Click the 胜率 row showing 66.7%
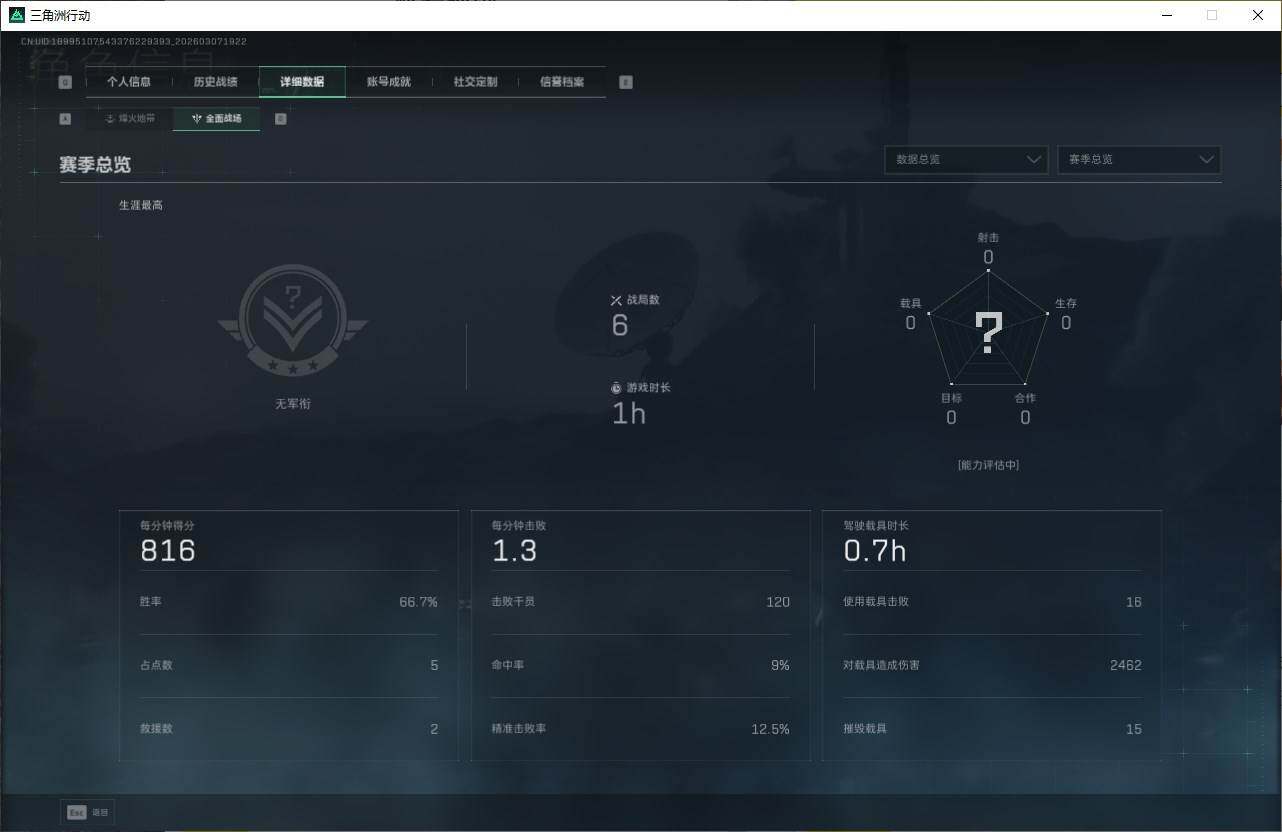The width and height of the screenshot is (1282, 832). point(289,602)
